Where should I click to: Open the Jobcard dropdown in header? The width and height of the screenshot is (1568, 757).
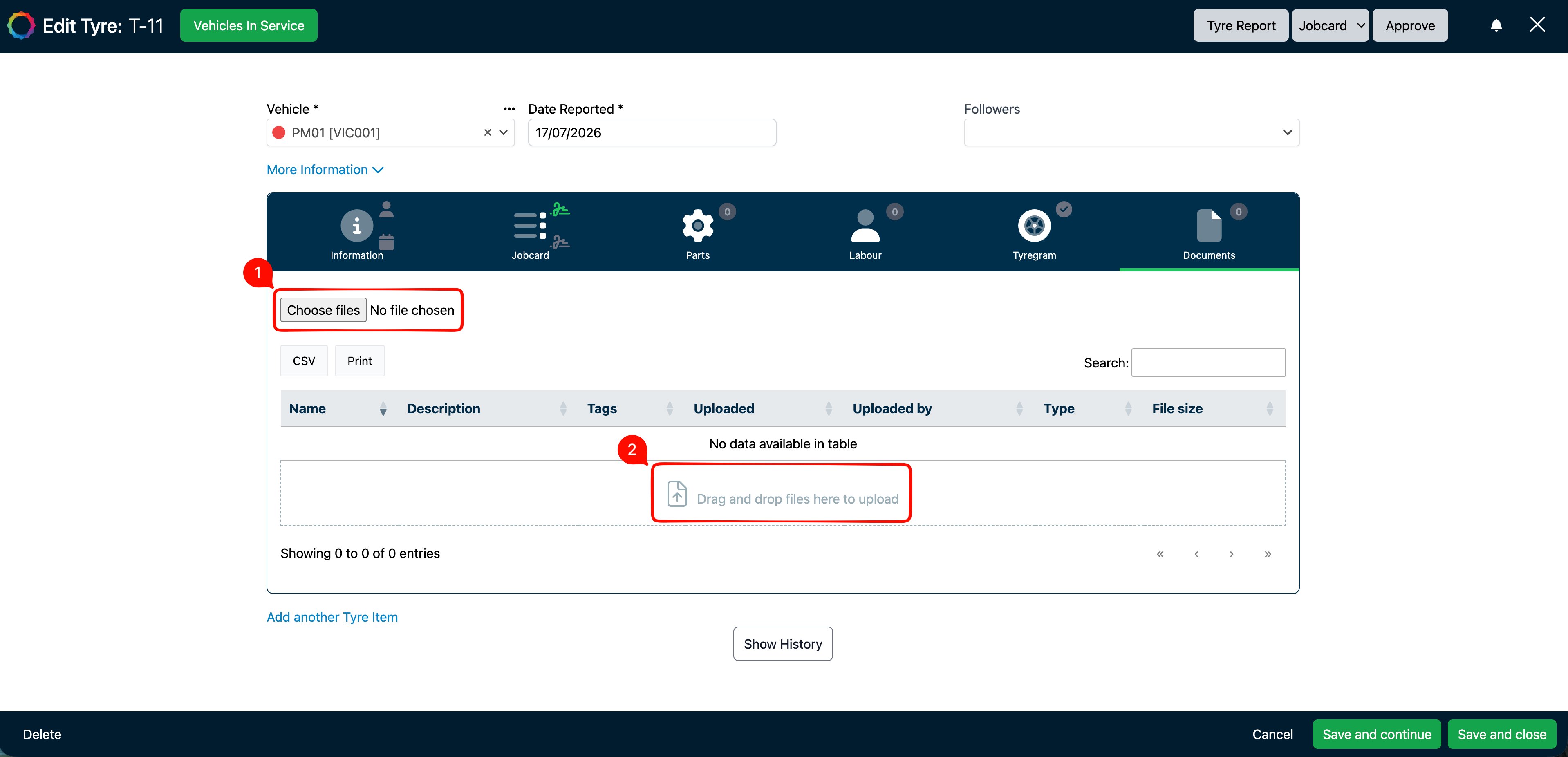point(1330,26)
